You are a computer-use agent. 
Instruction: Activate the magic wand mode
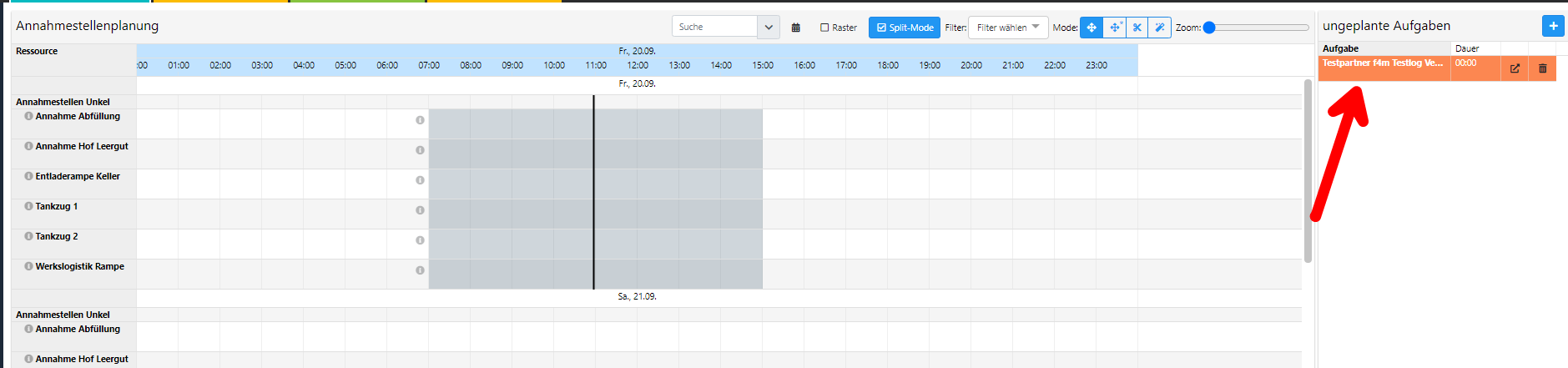click(1159, 28)
